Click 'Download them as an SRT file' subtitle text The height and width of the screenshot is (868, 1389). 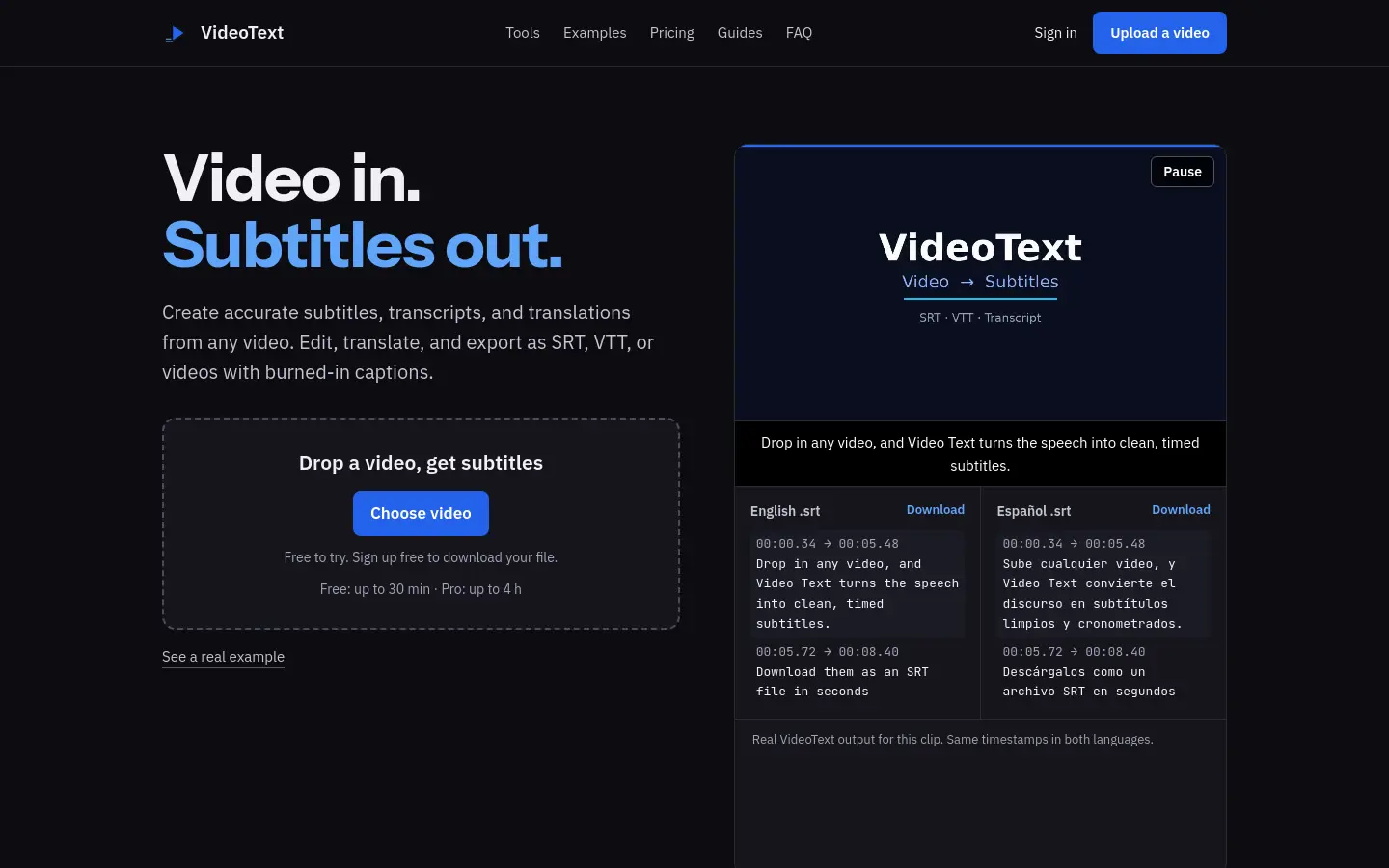point(842,682)
